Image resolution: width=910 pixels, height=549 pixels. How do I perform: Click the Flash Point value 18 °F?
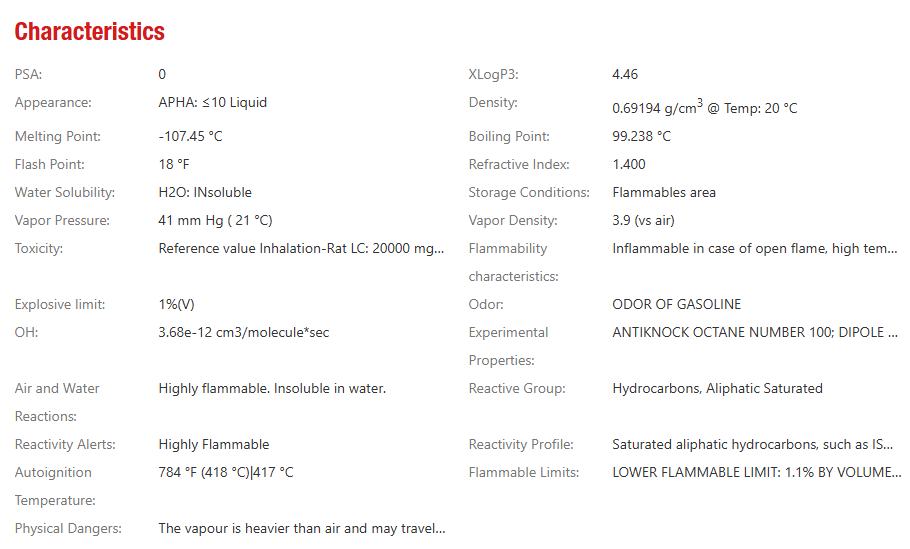[173, 164]
